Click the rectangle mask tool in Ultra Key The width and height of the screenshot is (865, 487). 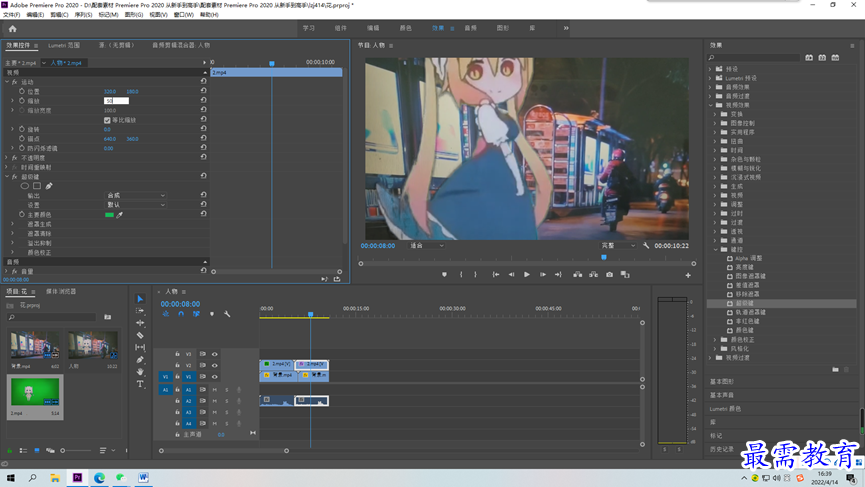click(37, 186)
